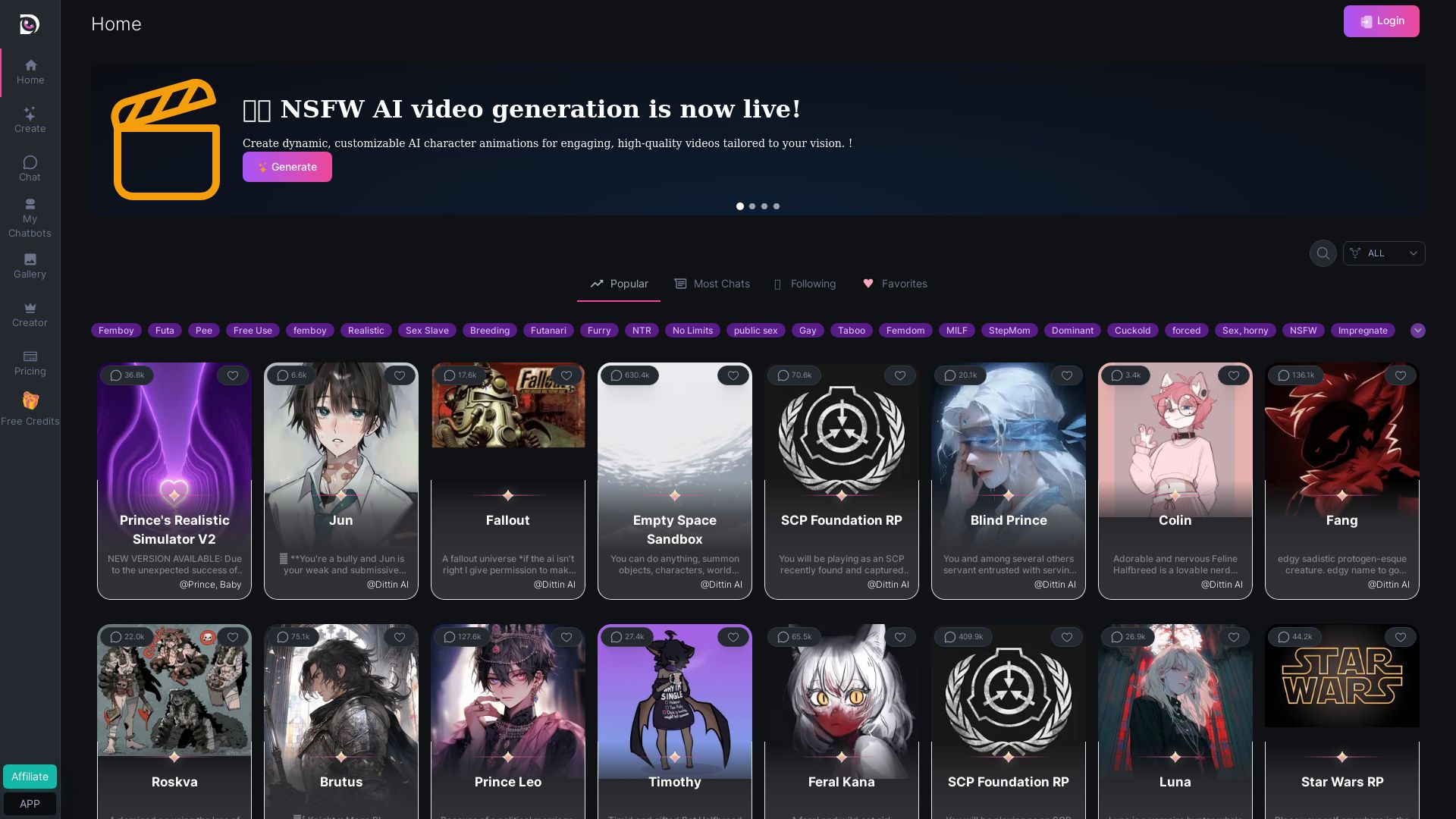Click the Generate button in banner

coord(287,167)
